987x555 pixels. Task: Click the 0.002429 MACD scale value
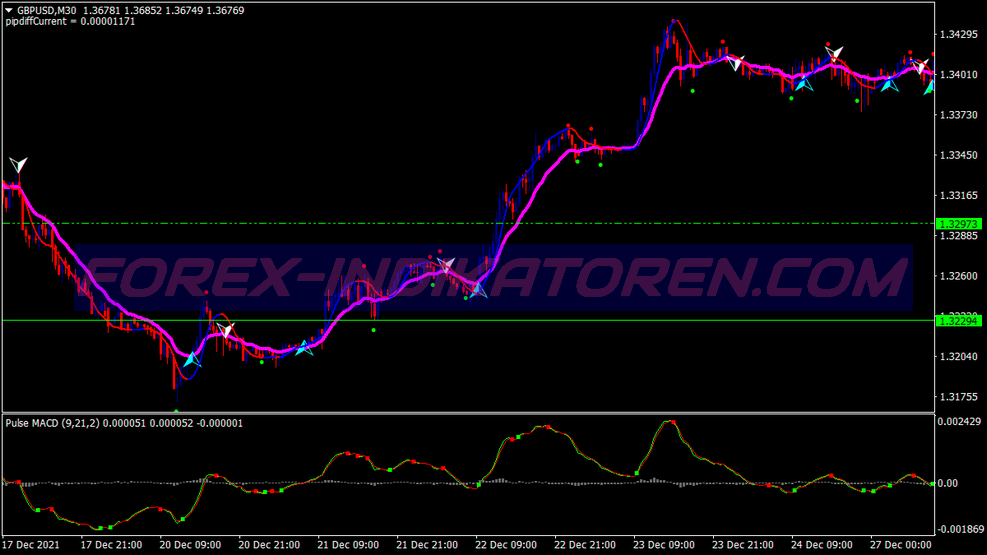(x=959, y=422)
